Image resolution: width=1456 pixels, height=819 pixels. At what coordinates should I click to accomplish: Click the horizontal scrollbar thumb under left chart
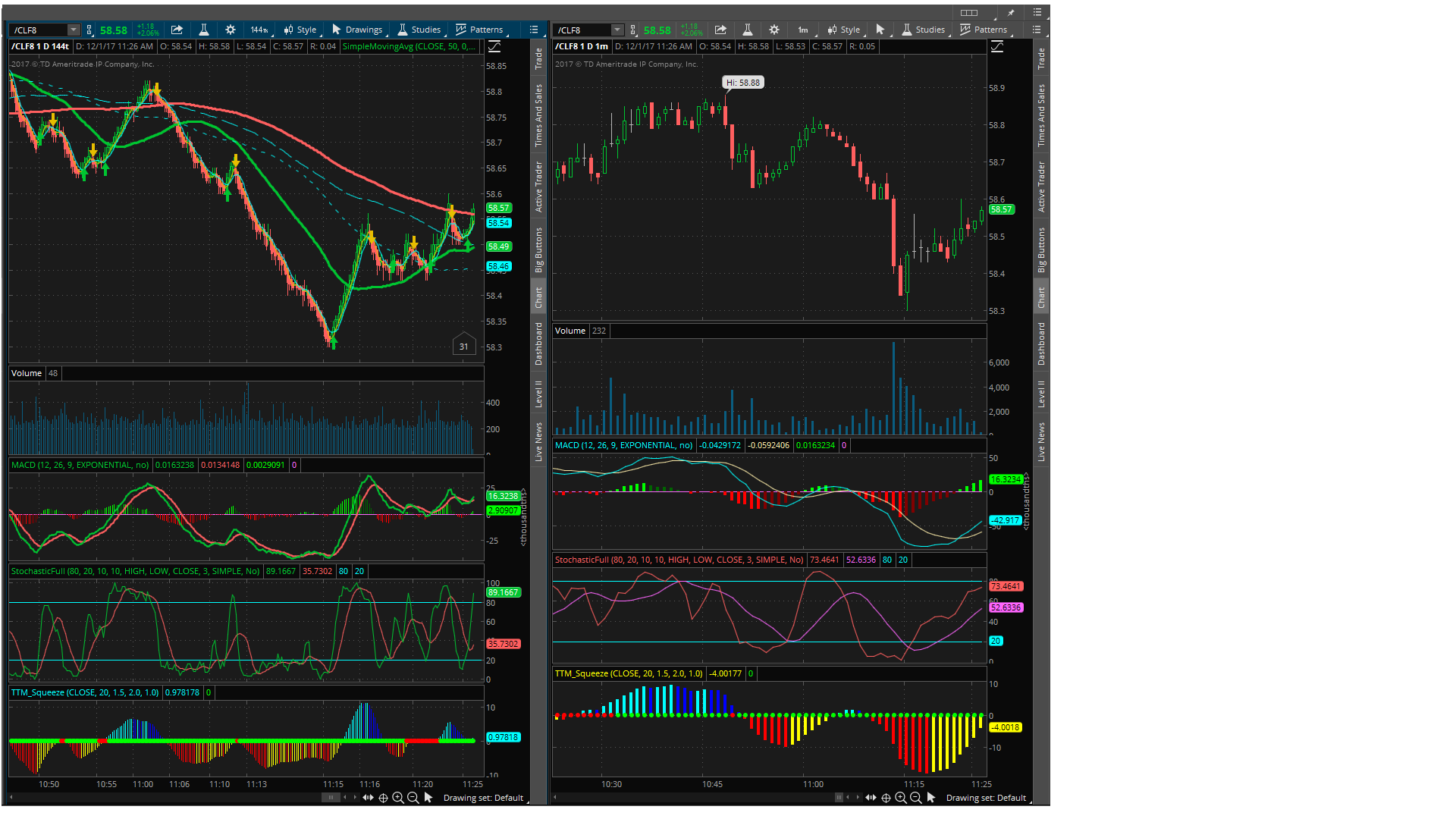(x=331, y=797)
